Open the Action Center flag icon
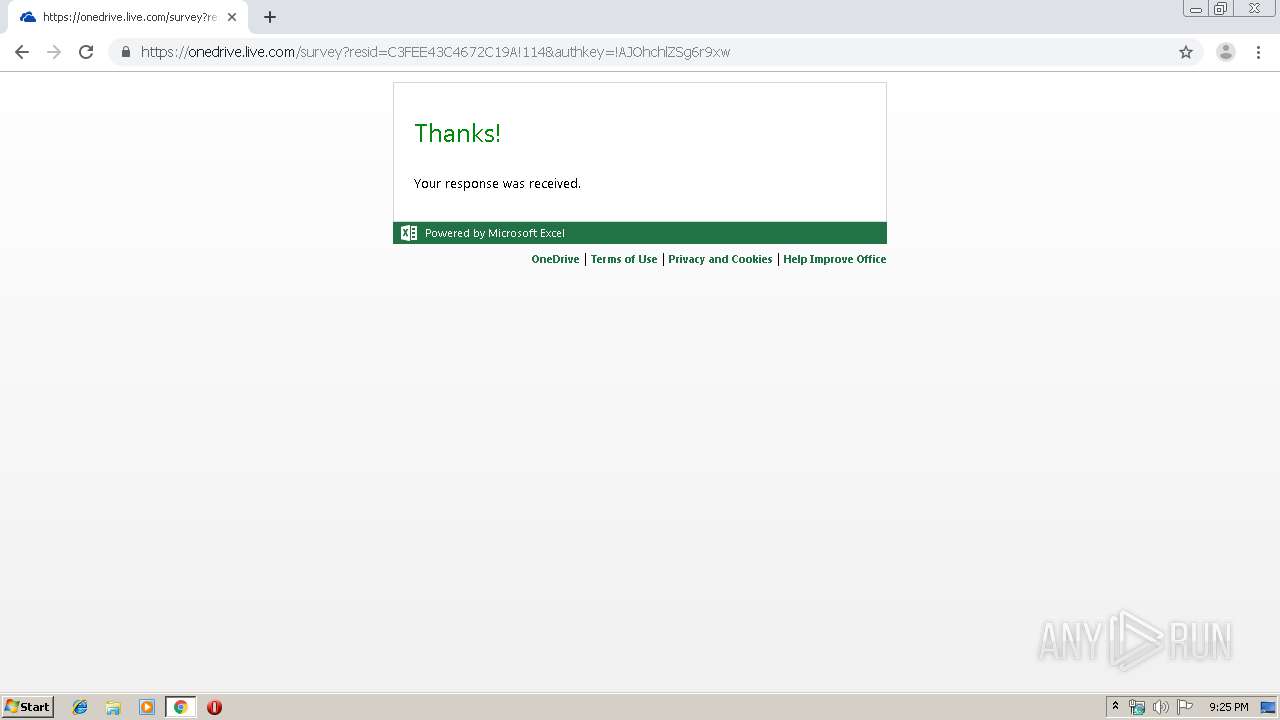The height and width of the screenshot is (720, 1280). pyautogui.click(x=1185, y=707)
